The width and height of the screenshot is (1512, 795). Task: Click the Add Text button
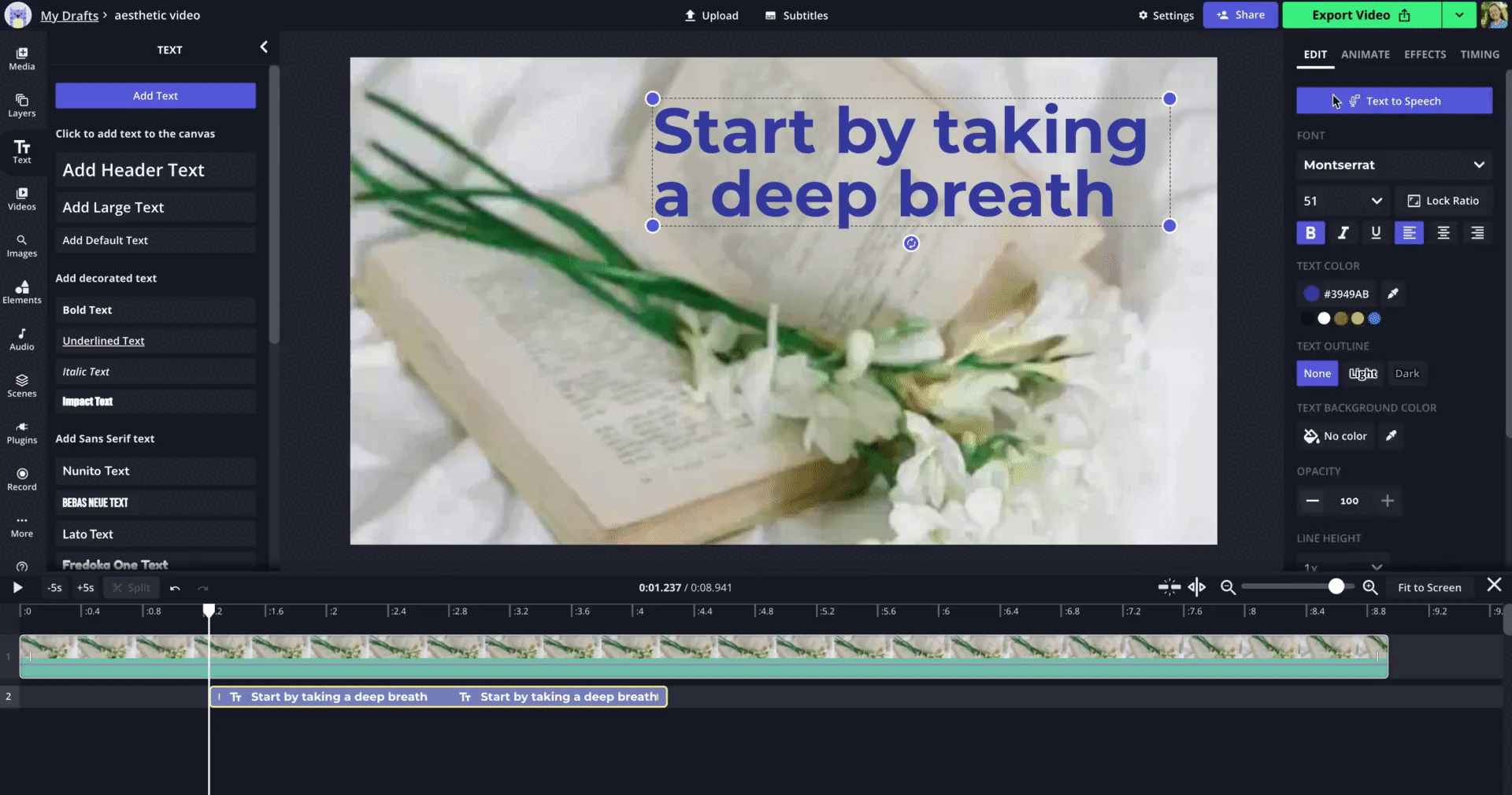click(x=155, y=96)
